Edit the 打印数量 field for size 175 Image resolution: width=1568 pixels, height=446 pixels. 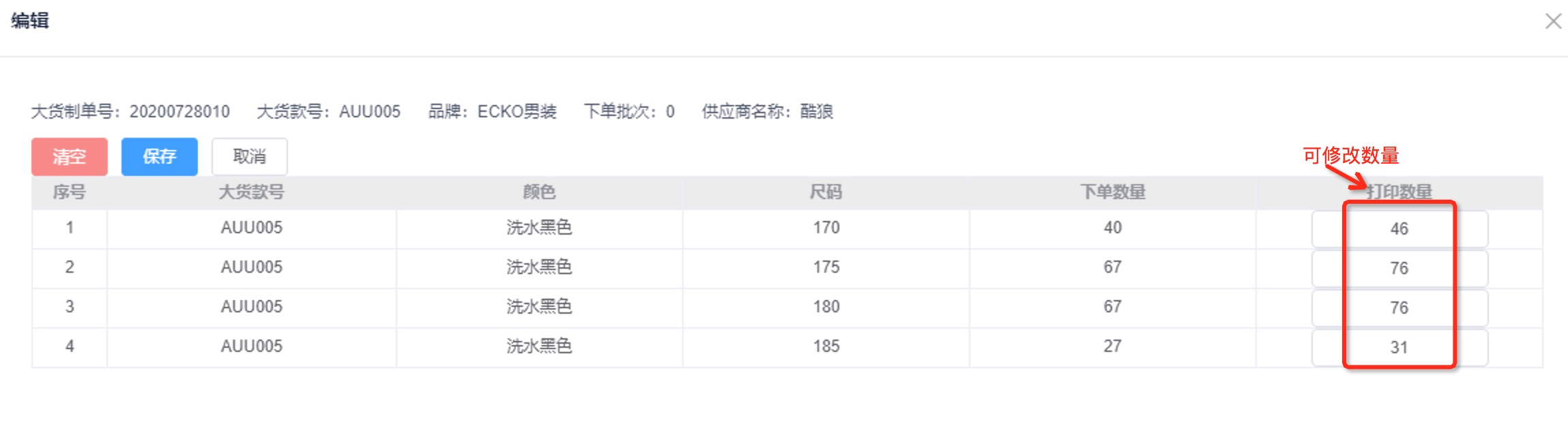click(1399, 269)
